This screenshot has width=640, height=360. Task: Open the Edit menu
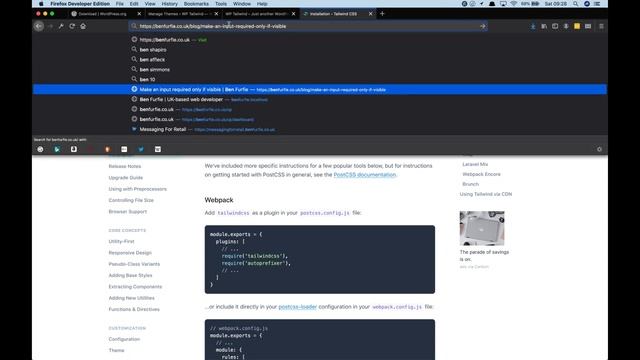pos(134,4)
